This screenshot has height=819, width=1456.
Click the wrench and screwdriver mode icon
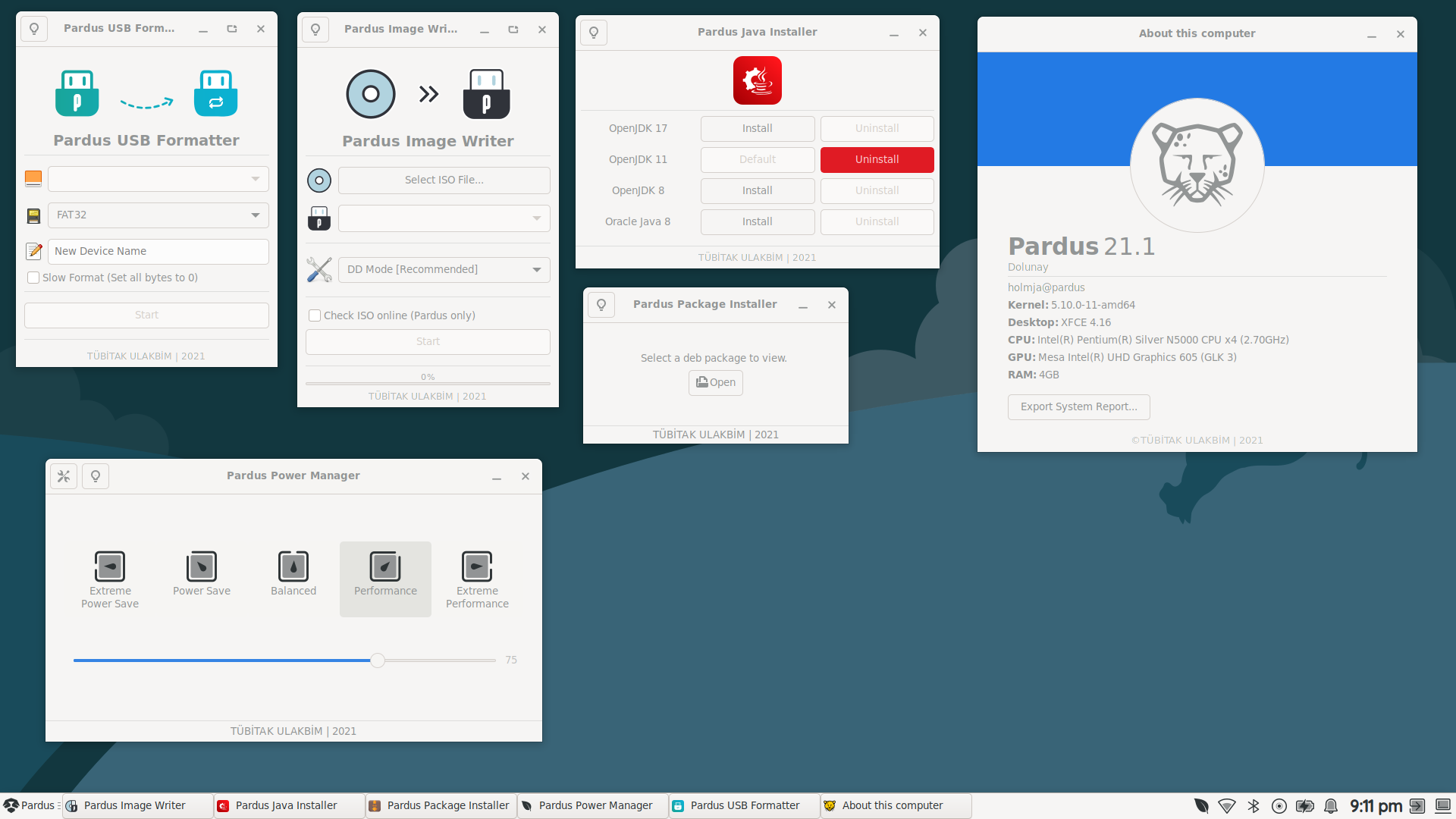(319, 270)
